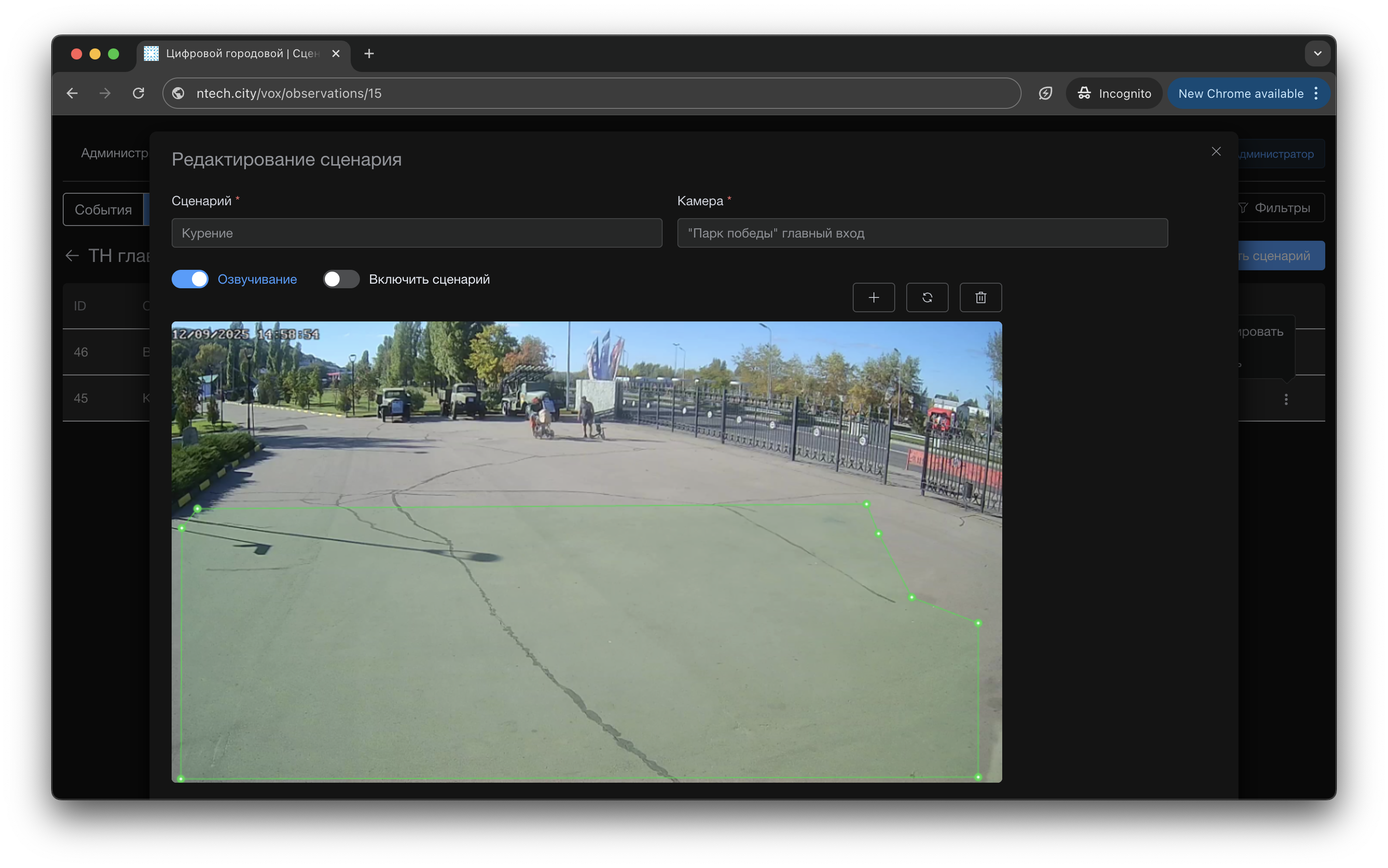The width and height of the screenshot is (1388, 868).
Task: Click the Incognito indicator button
Action: pos(1113,93)
